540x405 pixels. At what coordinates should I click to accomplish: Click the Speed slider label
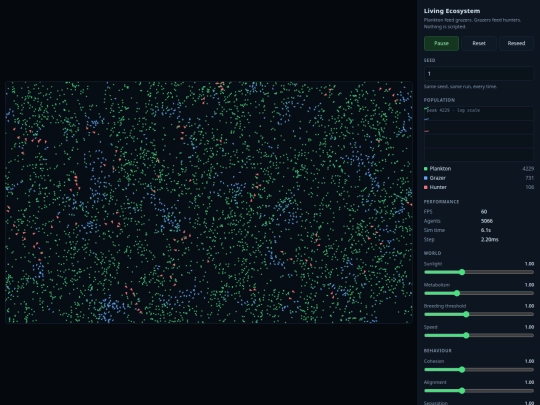(430, 327)
